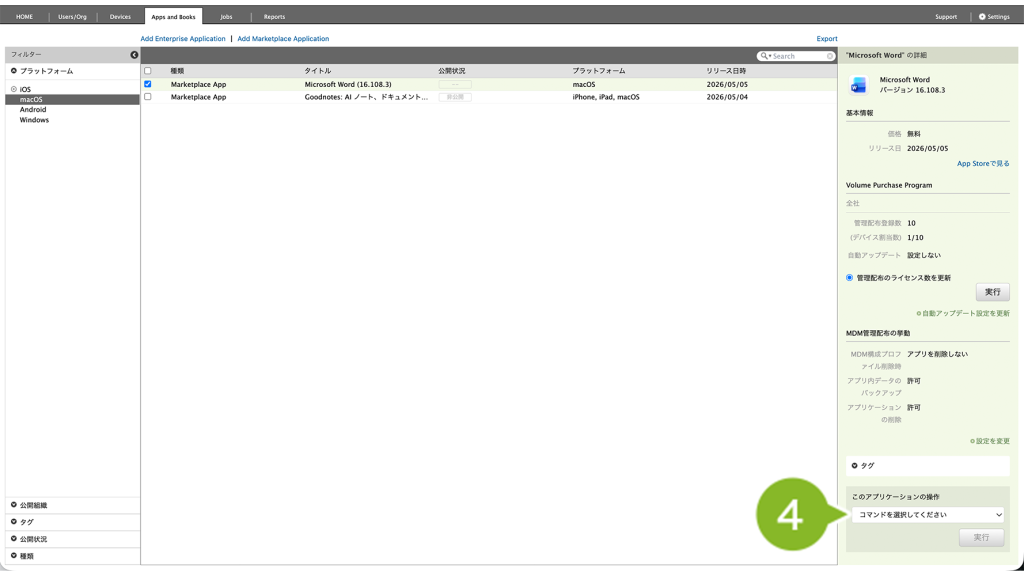Click Add Enterprise Application link
The image size is (1024, 576).
[183, 39]
